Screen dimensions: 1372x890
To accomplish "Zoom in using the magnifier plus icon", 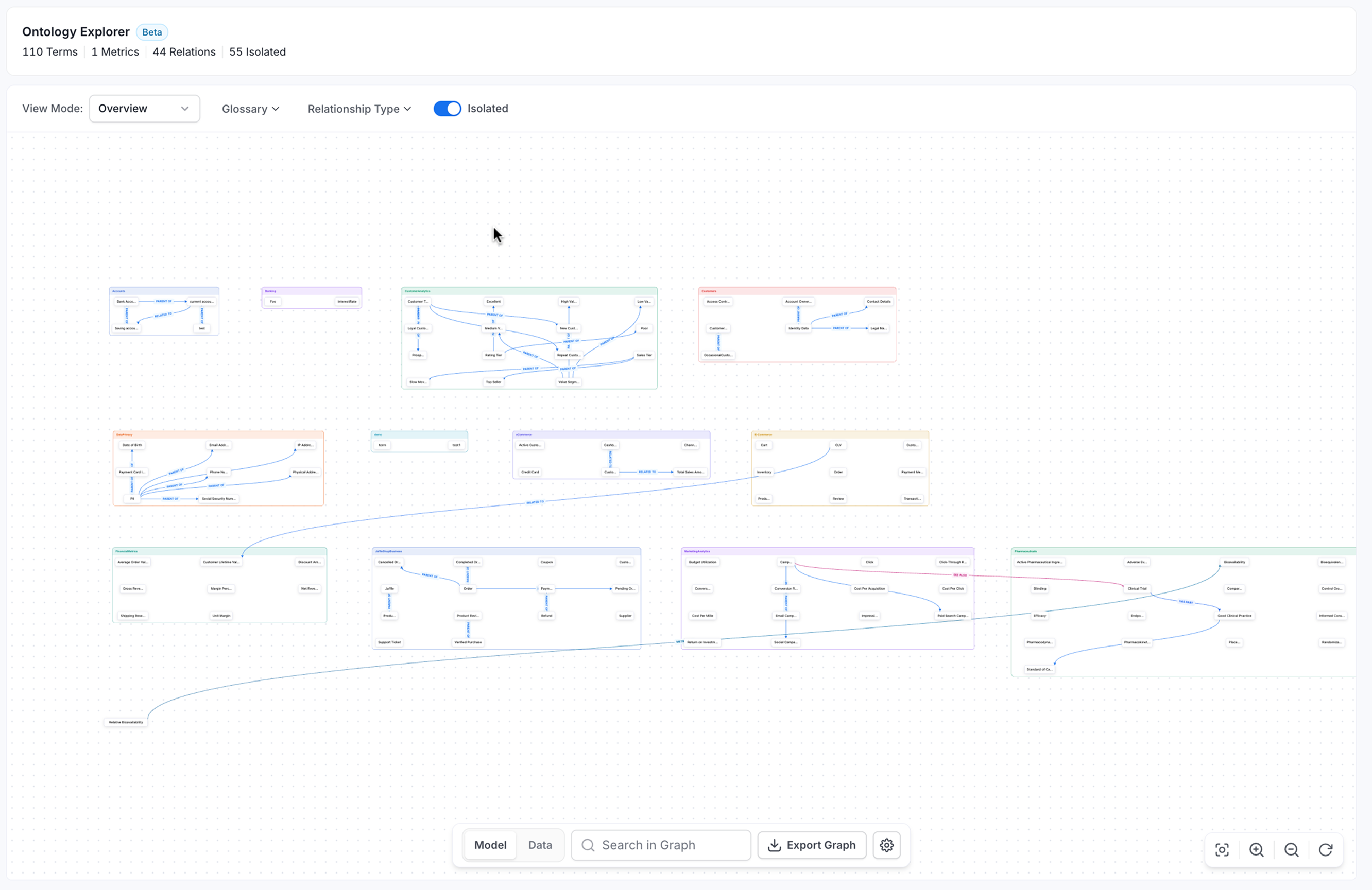I will point(1257,850).
